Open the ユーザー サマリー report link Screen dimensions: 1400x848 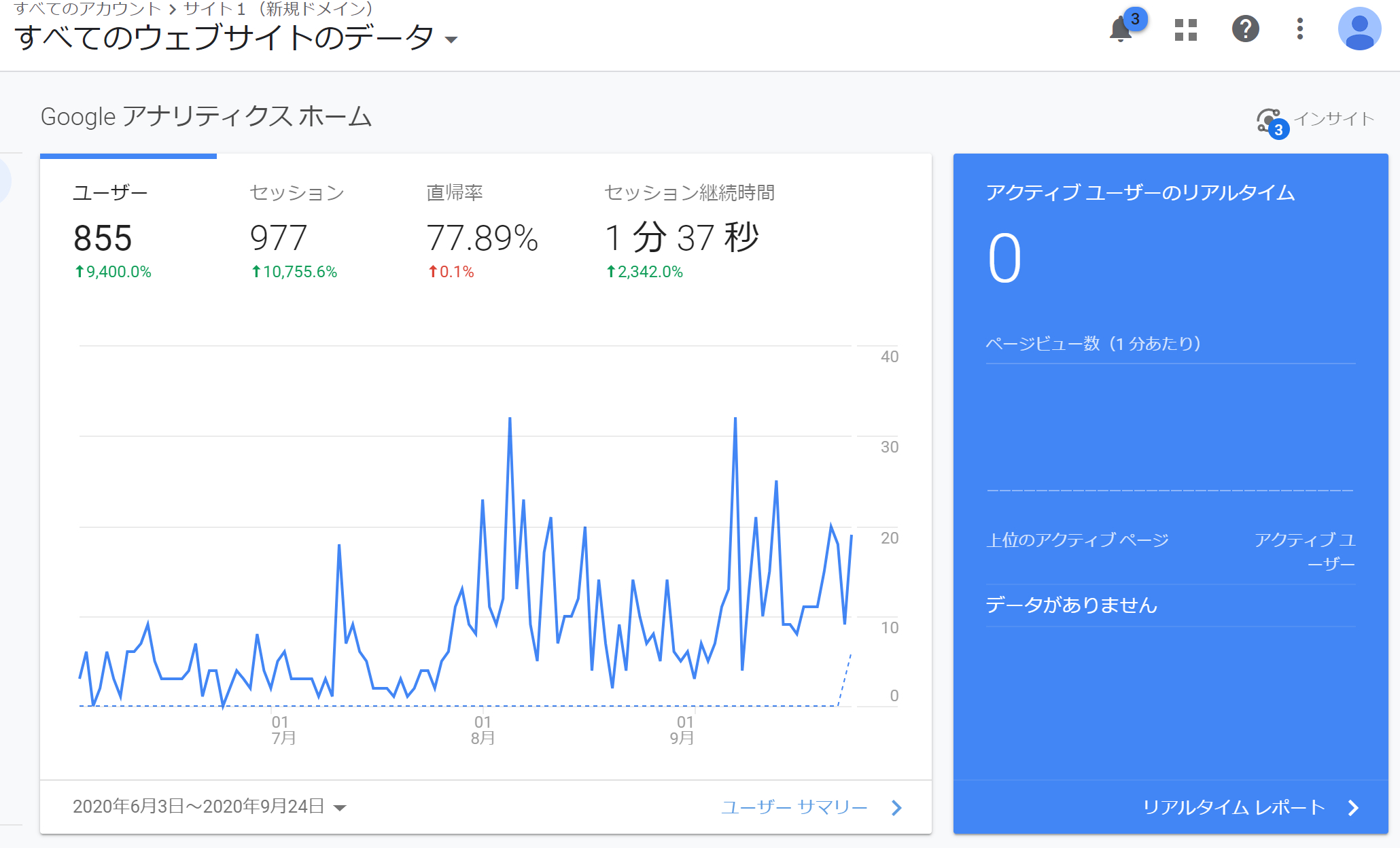point(794,807)
